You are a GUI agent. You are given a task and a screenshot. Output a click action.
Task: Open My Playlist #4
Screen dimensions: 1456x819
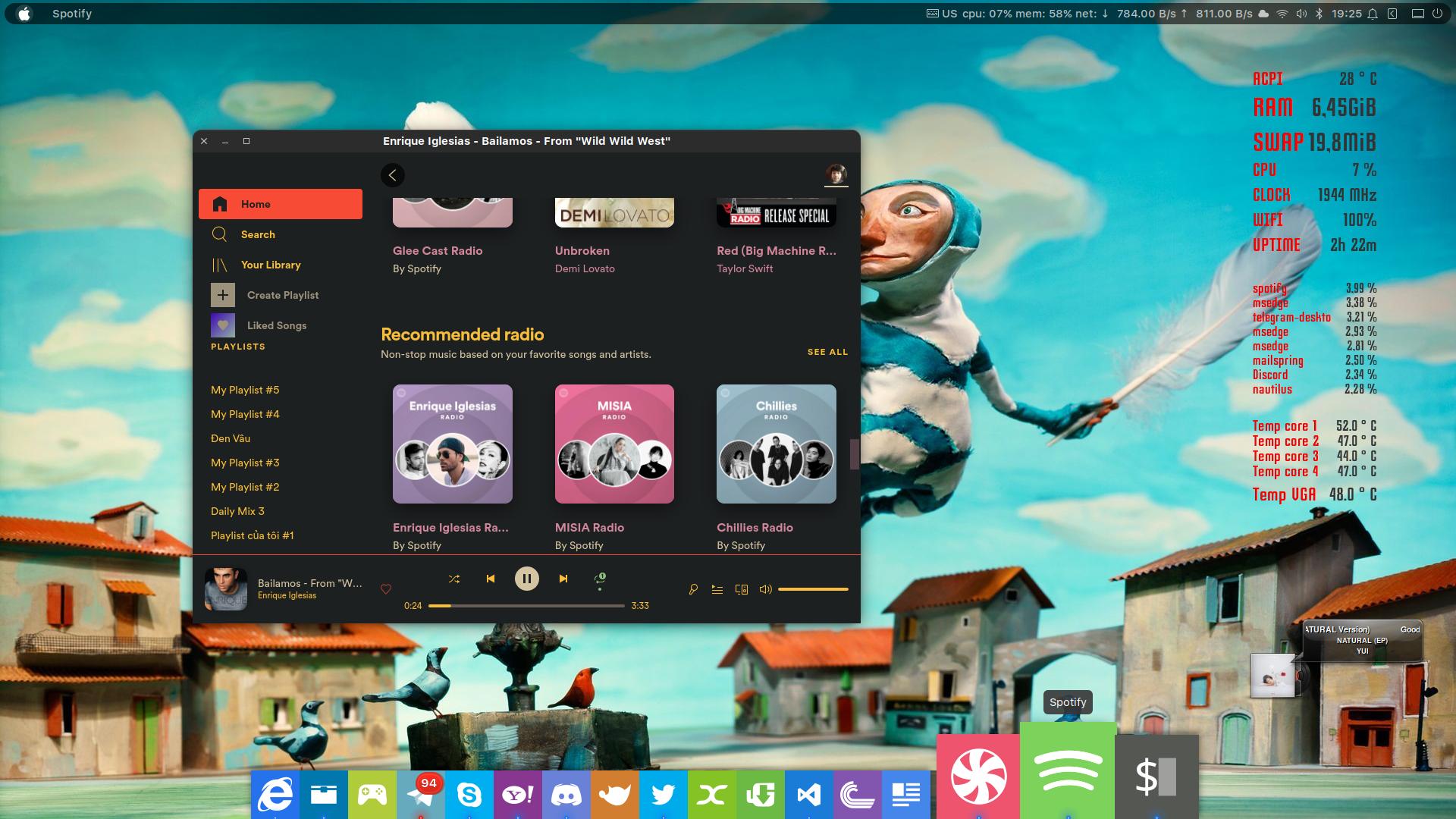pos(245,414)
